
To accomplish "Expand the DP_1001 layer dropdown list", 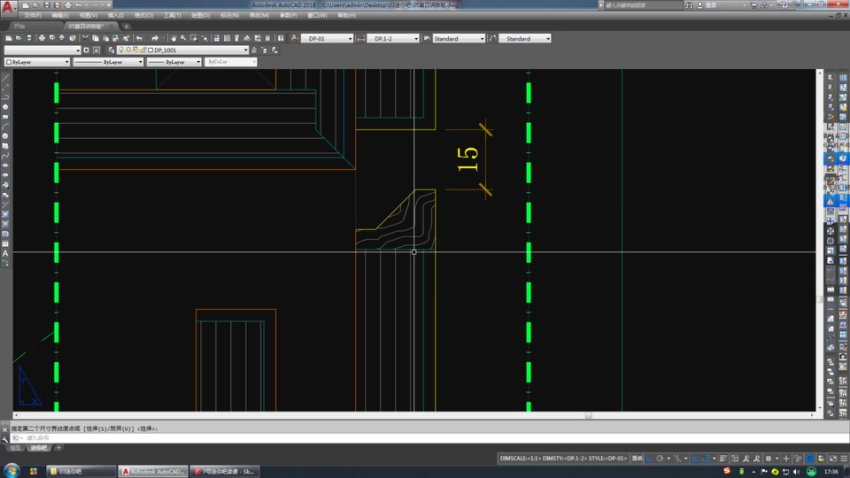I will (x=245, y=50).
